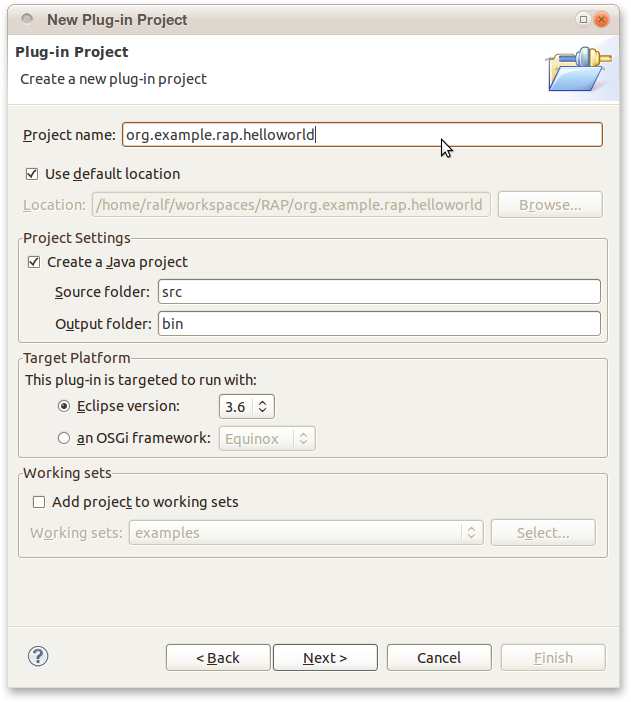The image size is (631, 702).
Task: Click the 'Output folder:' label
Action: [x=103, y=324]
